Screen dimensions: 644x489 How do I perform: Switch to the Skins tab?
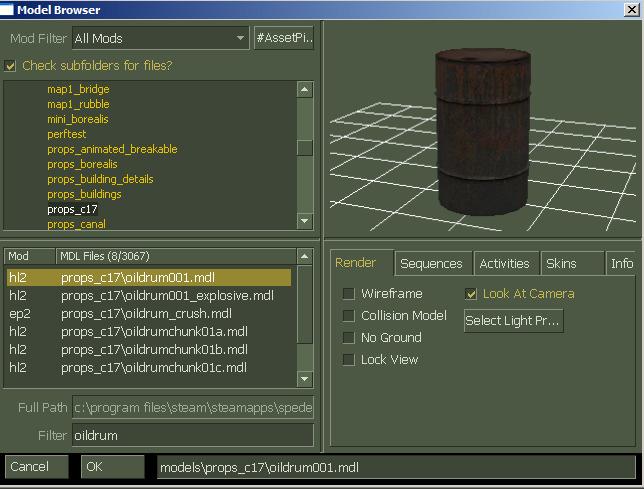[x=572, y=264]
